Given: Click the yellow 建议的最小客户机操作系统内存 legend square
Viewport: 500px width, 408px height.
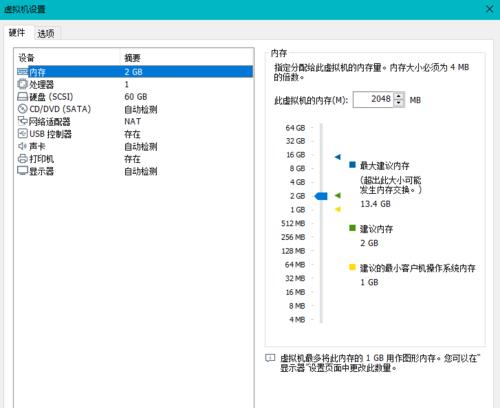Looking at the screenshot, I should pyautogui.click(x=352, y=267).
